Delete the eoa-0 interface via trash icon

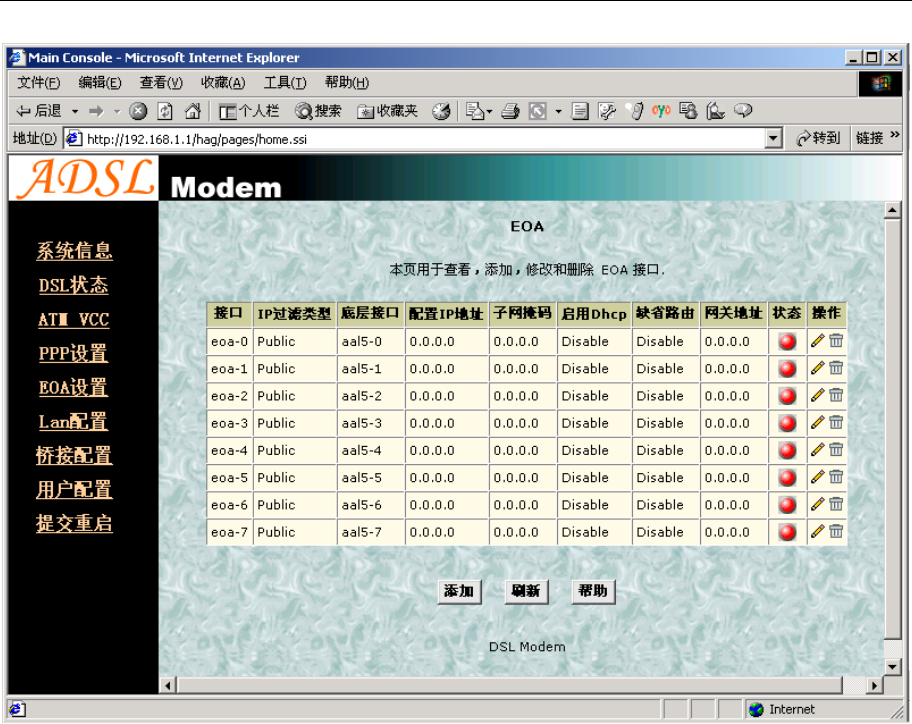click(836, 341)
